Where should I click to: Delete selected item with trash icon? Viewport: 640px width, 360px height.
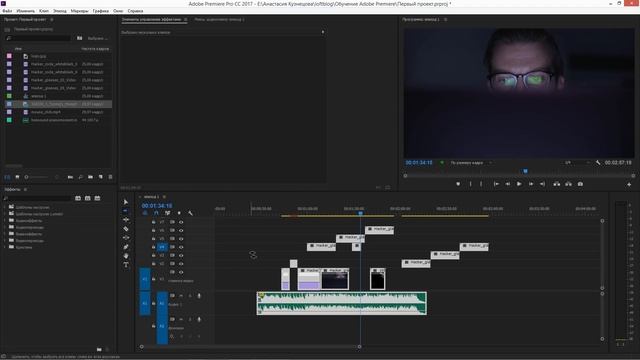(x=110, y=177)
